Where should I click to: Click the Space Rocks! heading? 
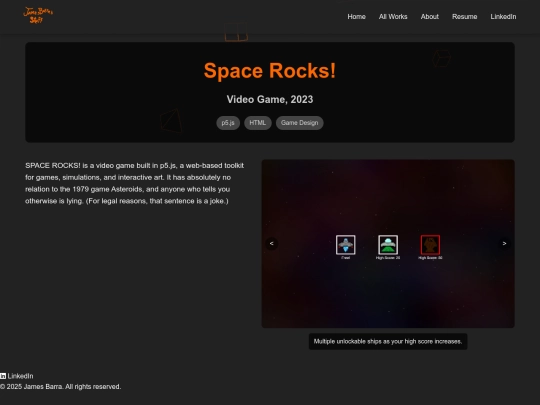[x=270, y=71]
